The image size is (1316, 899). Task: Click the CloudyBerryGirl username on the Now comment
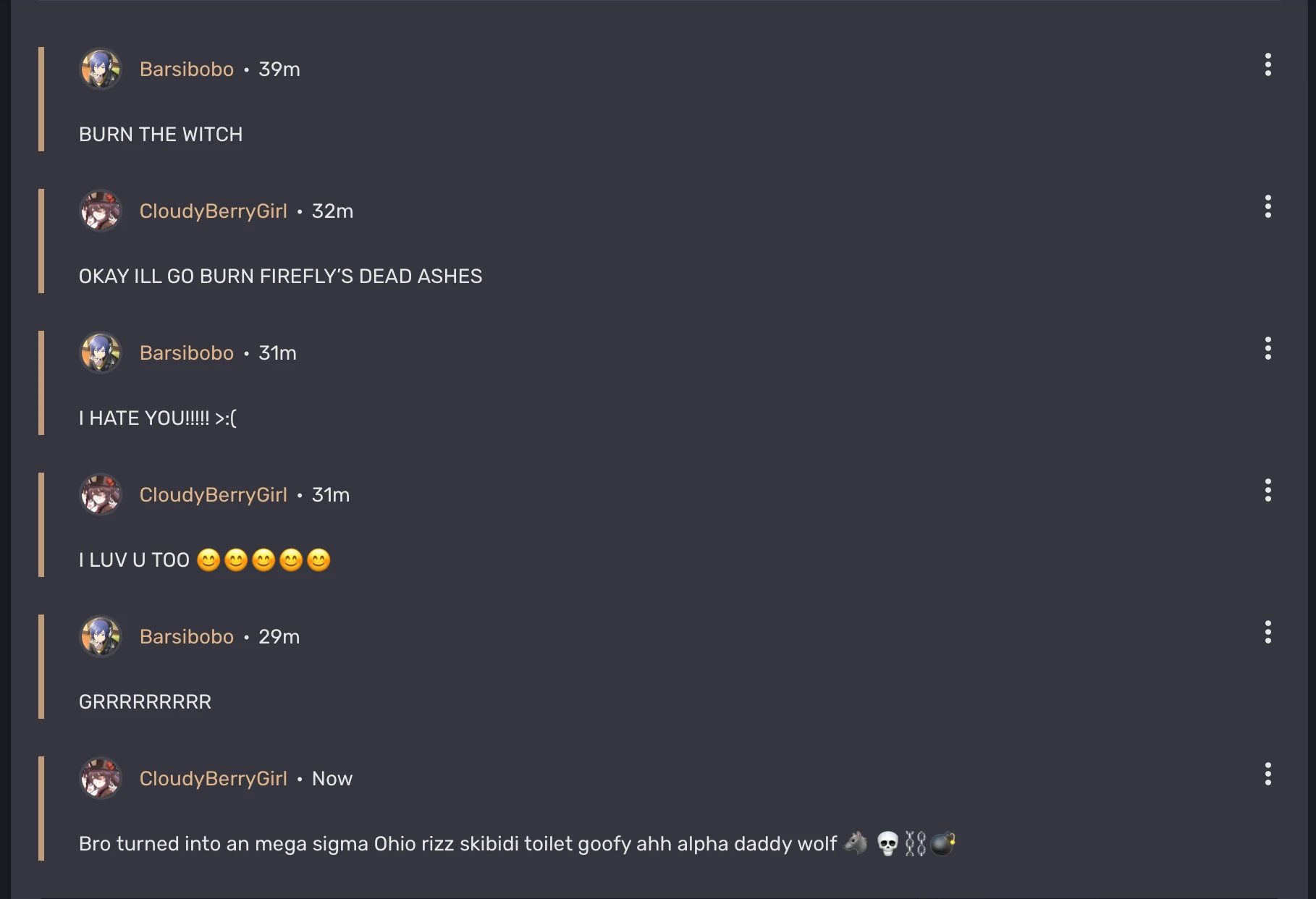coord(213,778)
